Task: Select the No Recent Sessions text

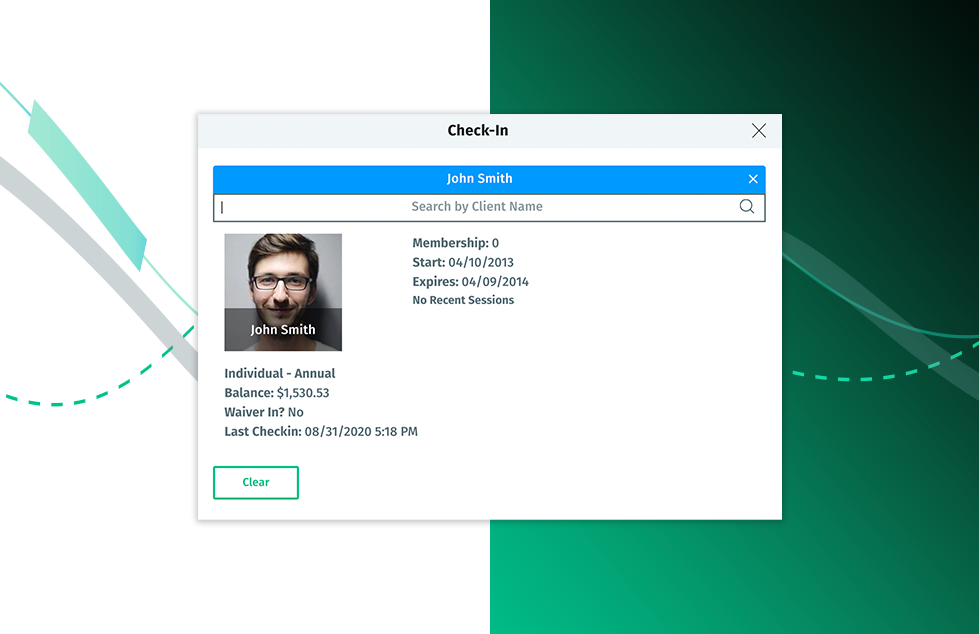Action: 463,300
